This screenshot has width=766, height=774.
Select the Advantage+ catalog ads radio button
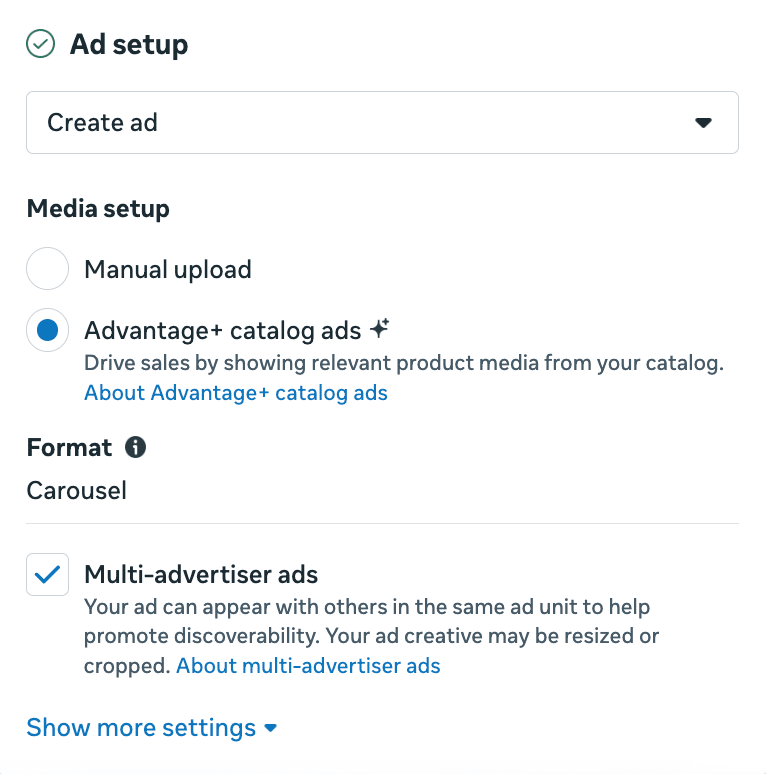coord(47,330)
